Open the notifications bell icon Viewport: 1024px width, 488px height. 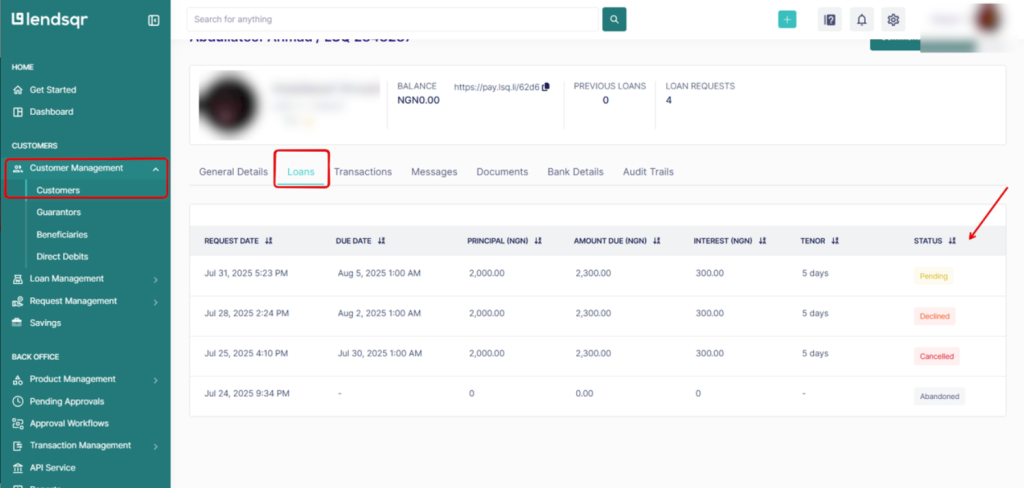(x=861, y=19)
